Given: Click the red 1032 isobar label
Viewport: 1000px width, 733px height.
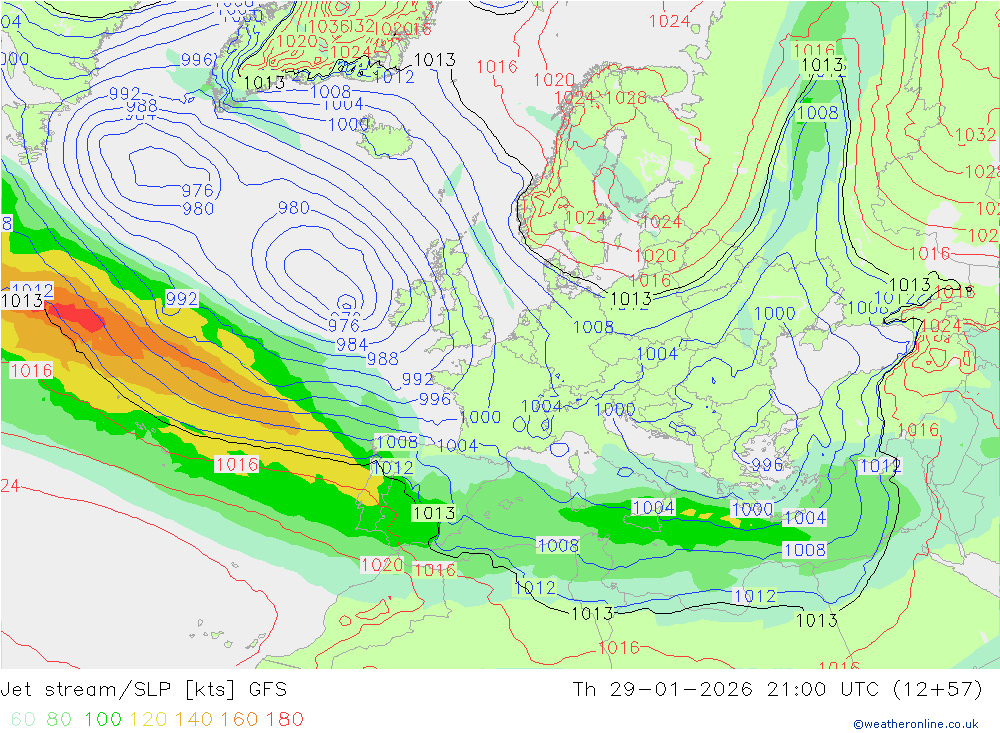Looking at the screenshot, I should tap(976, 135).
